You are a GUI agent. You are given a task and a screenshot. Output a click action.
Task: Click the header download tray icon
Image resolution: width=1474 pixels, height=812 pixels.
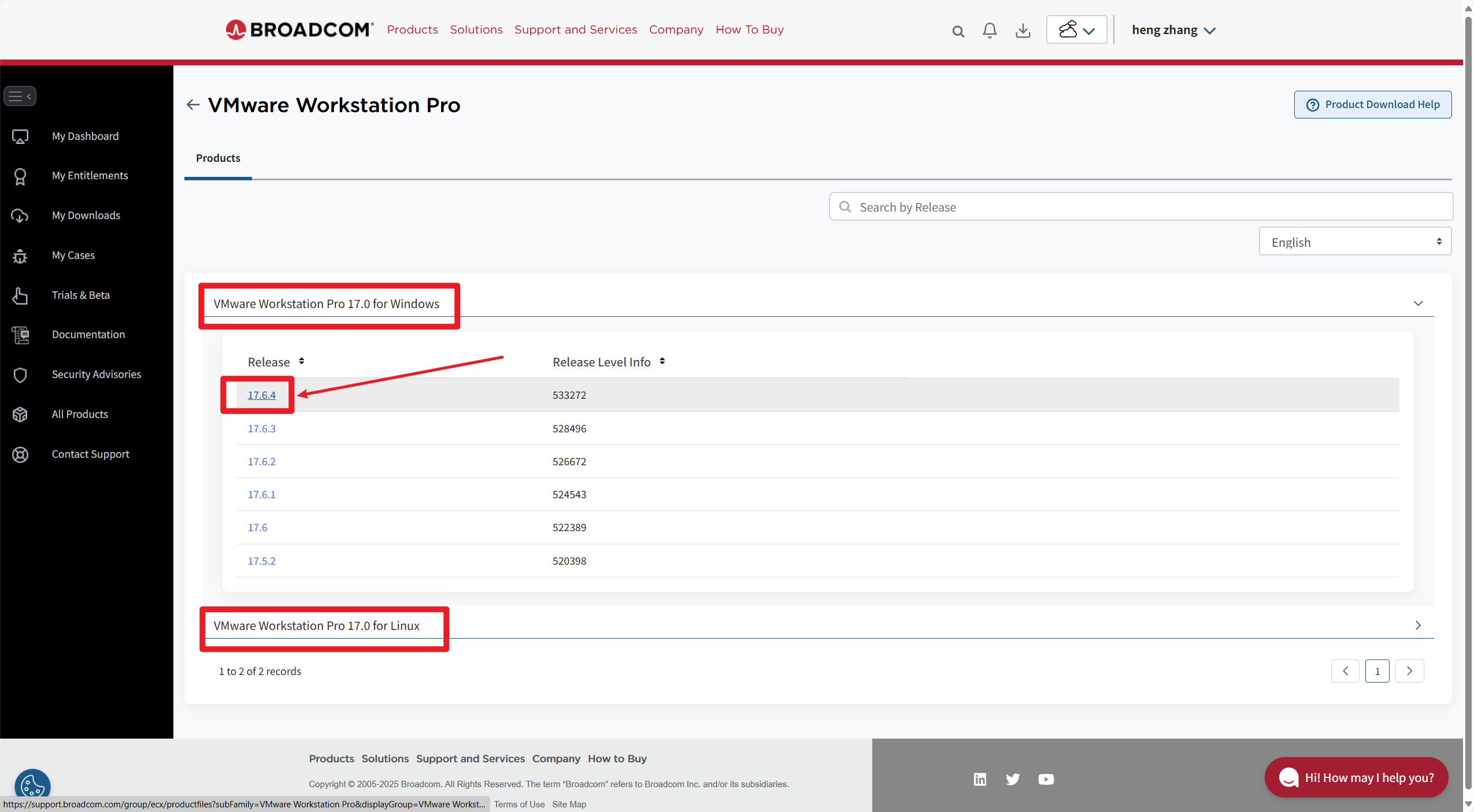pyautogui.click(x=1023, y=30)
